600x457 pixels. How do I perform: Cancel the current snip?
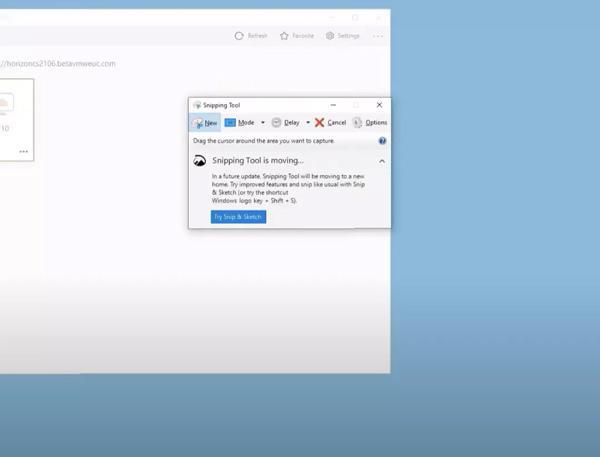(x=331, y=122)
